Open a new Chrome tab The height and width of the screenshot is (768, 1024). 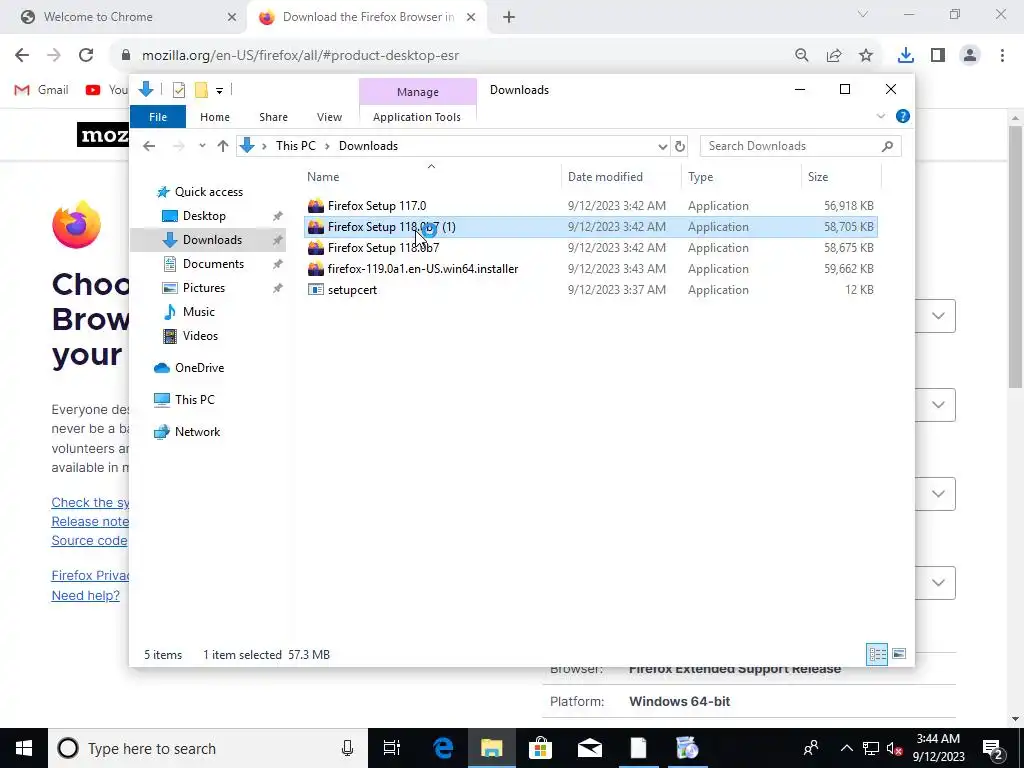pos(509,18)
